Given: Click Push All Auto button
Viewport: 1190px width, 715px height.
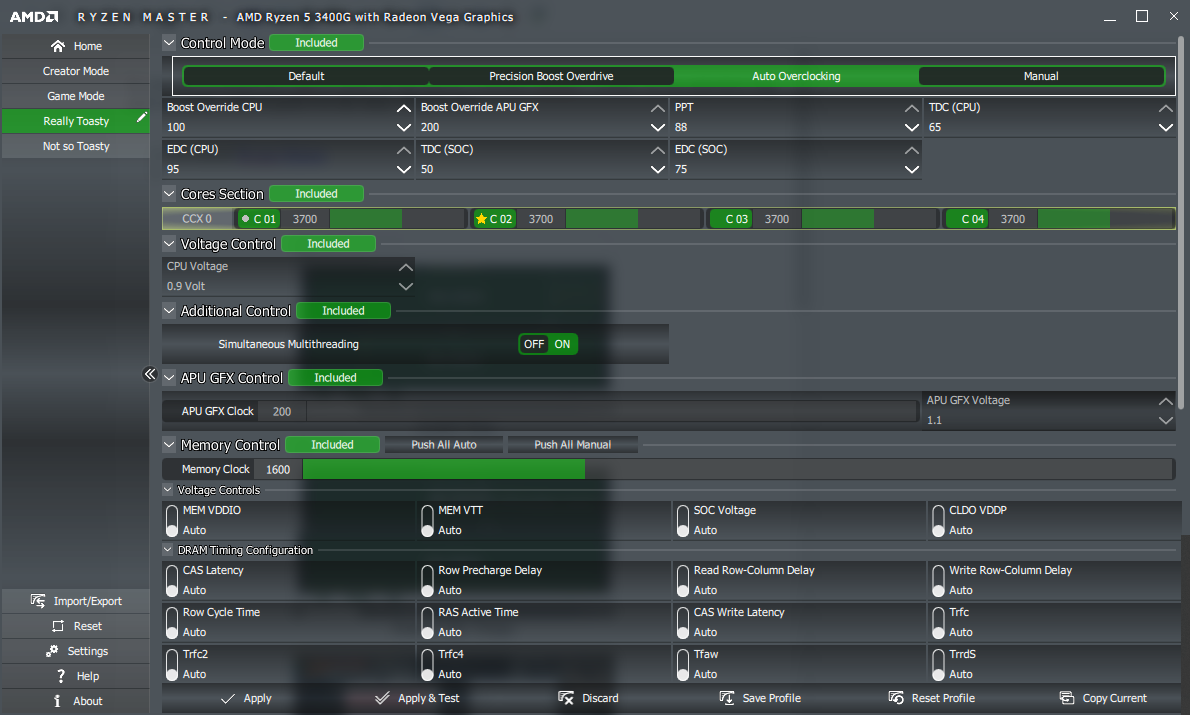Looking at the screenshot, I should [444, 445].
